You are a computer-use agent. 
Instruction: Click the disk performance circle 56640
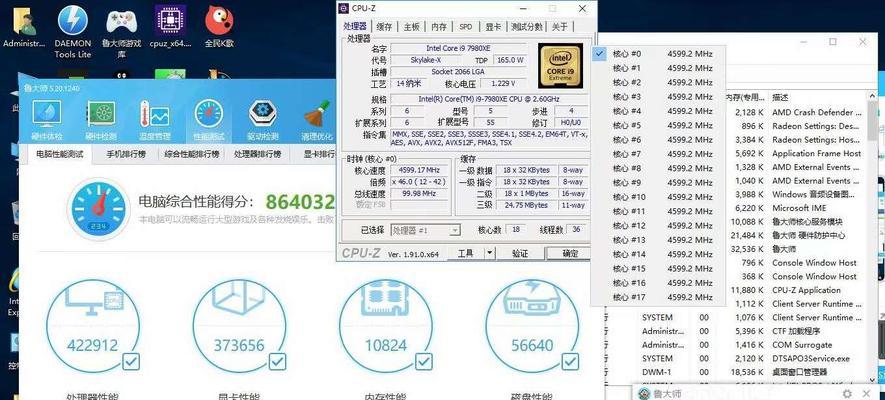click(532, 326)
